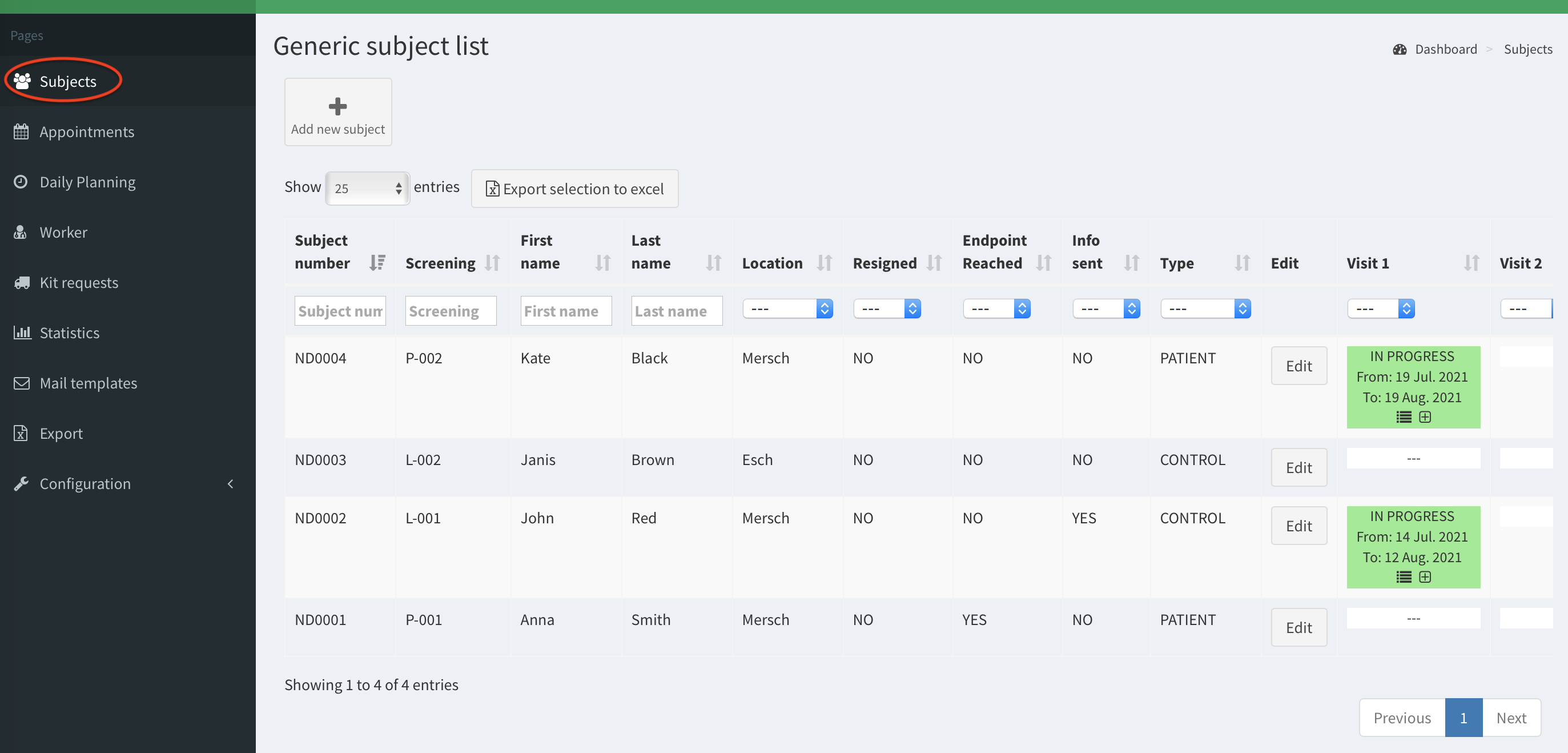Image resolution: width=1568 pixels, height=753 pixels.
Task: Open the Resigned filter dropdown
Action: [x=886, y=309]
